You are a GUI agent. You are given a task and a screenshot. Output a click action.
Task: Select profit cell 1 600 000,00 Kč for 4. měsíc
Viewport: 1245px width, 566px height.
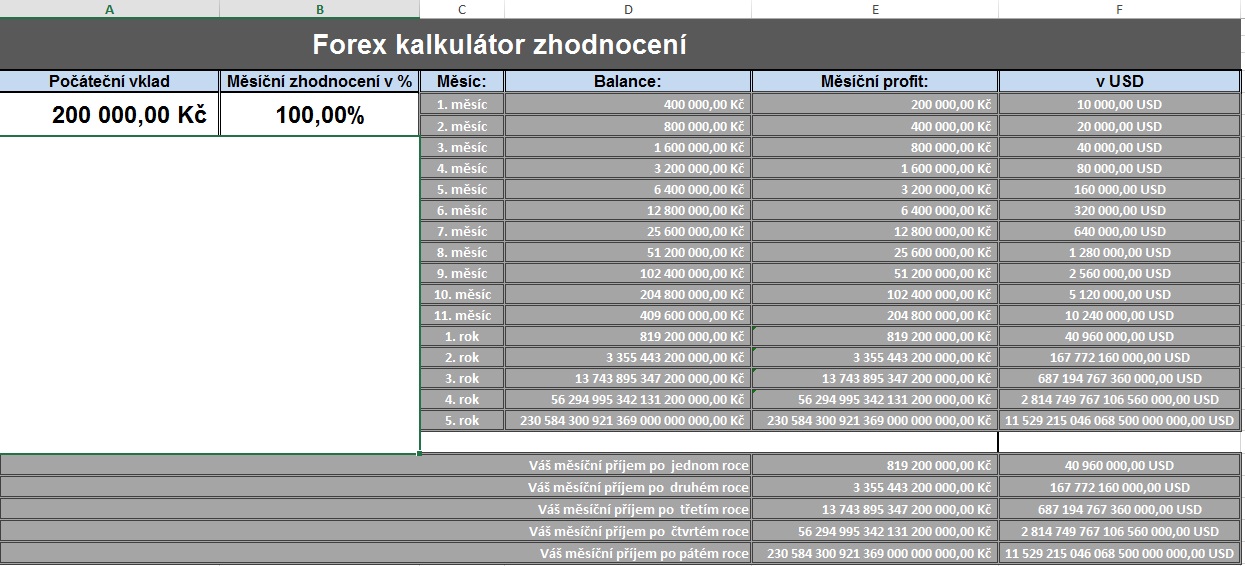point(875,168)
